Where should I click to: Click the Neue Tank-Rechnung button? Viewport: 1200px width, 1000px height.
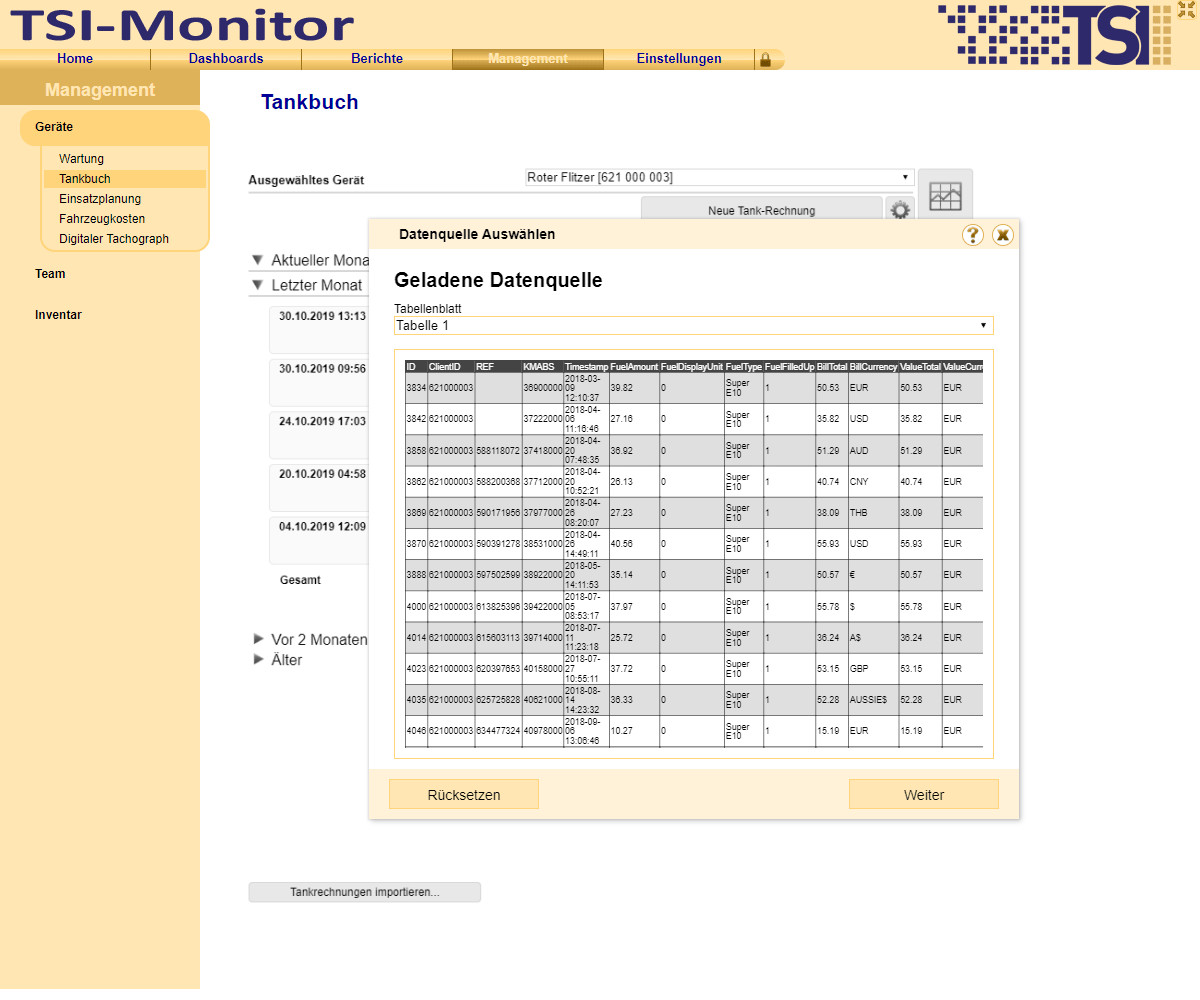[x=761, y=210]
